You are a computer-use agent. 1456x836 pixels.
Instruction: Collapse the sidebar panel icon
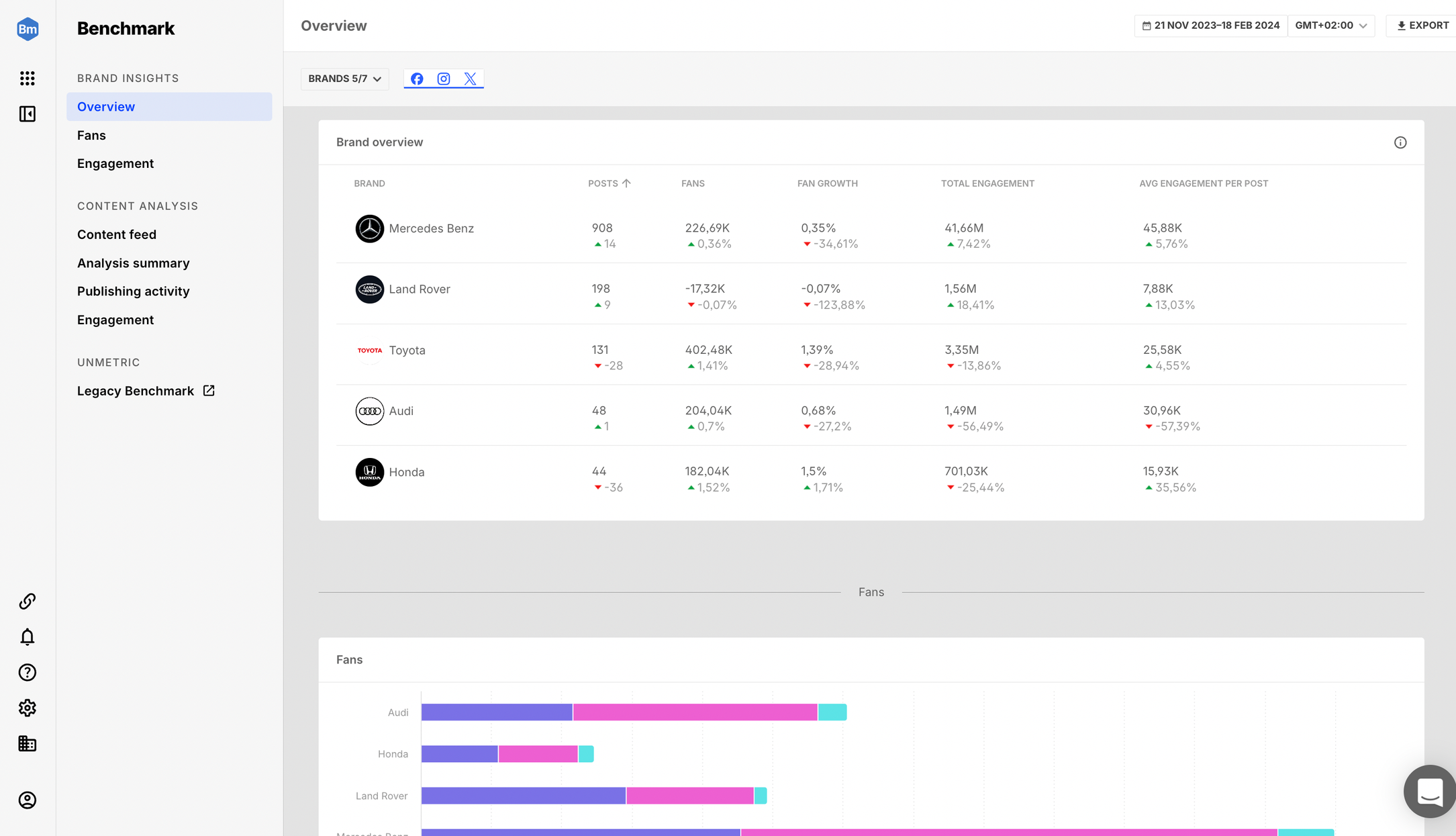[x=28, y=114]
